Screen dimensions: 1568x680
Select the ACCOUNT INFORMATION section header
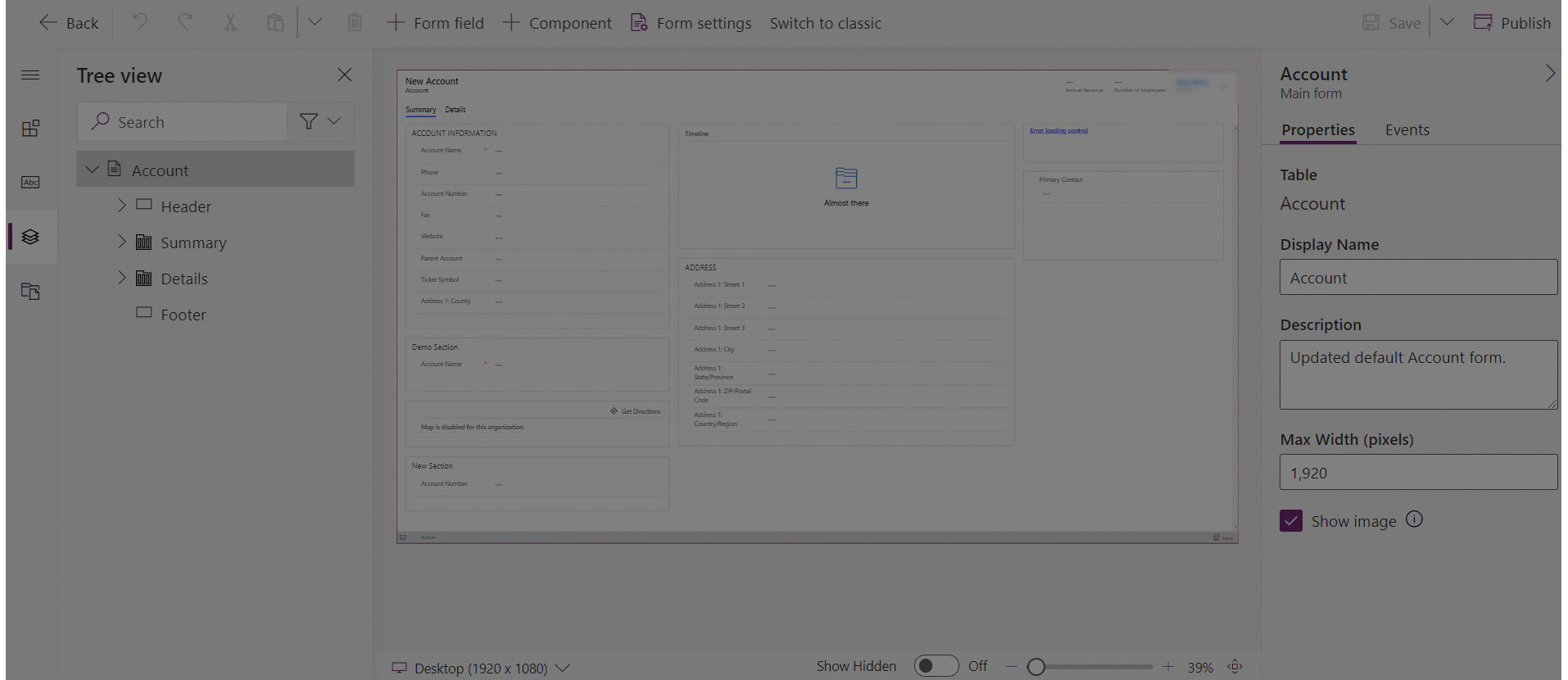coord(454,133)
